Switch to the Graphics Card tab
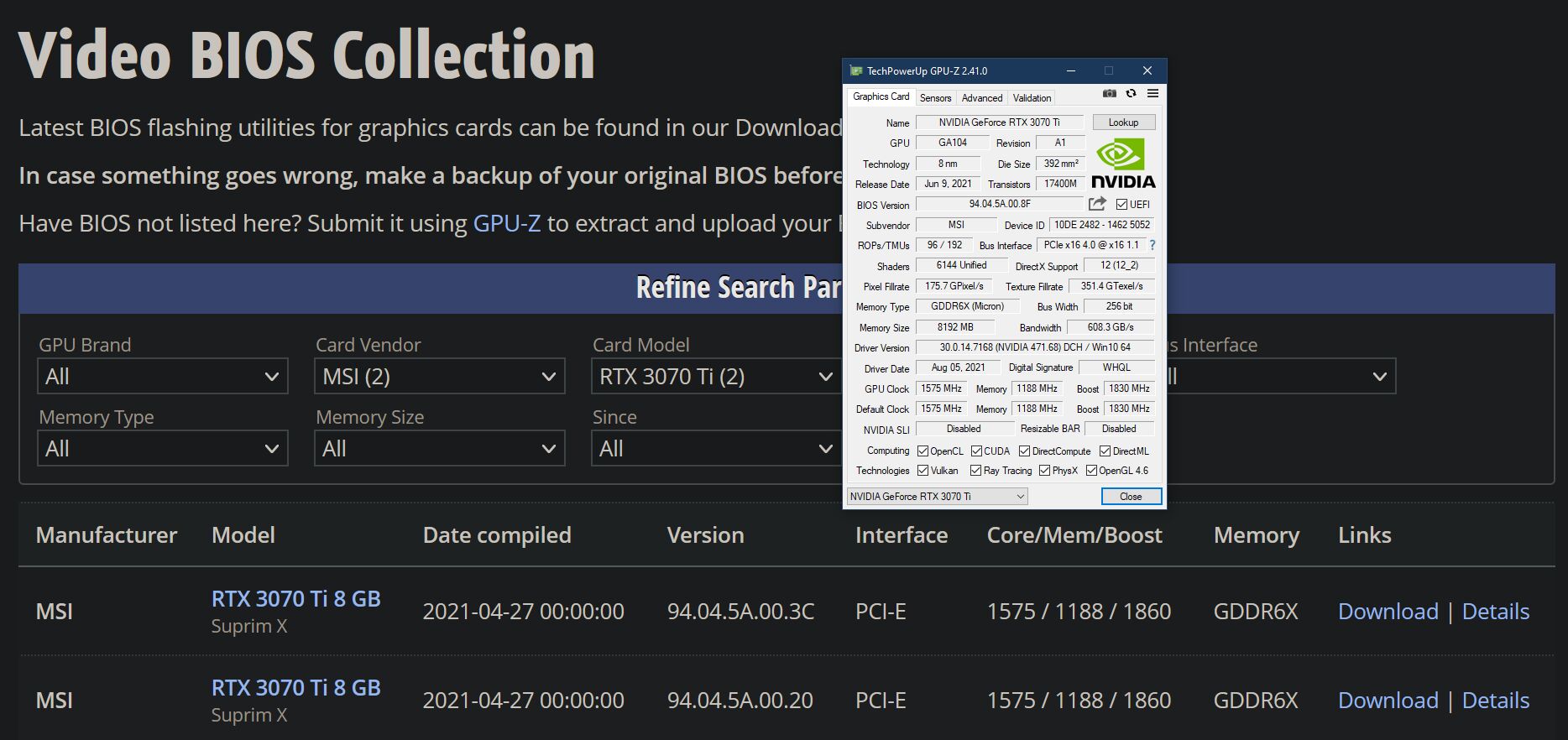This screenshot has width=1568, height=740. click(881, 96)
